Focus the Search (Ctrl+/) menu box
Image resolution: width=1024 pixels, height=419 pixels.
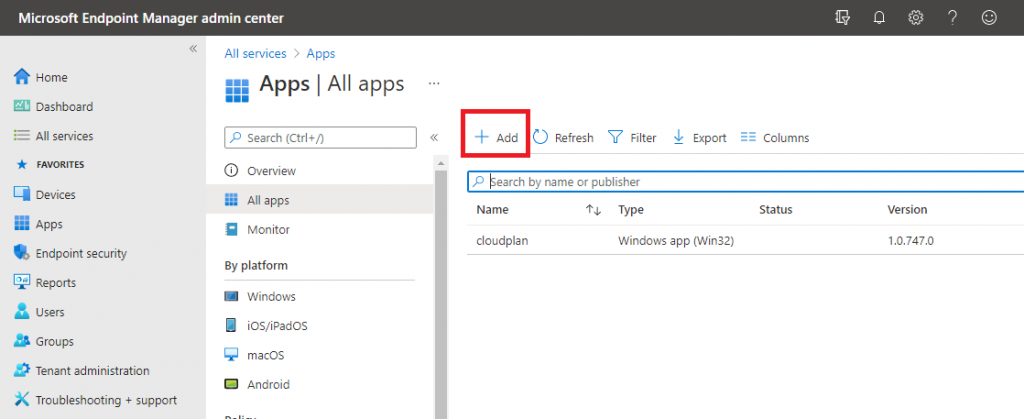point(321,138)
